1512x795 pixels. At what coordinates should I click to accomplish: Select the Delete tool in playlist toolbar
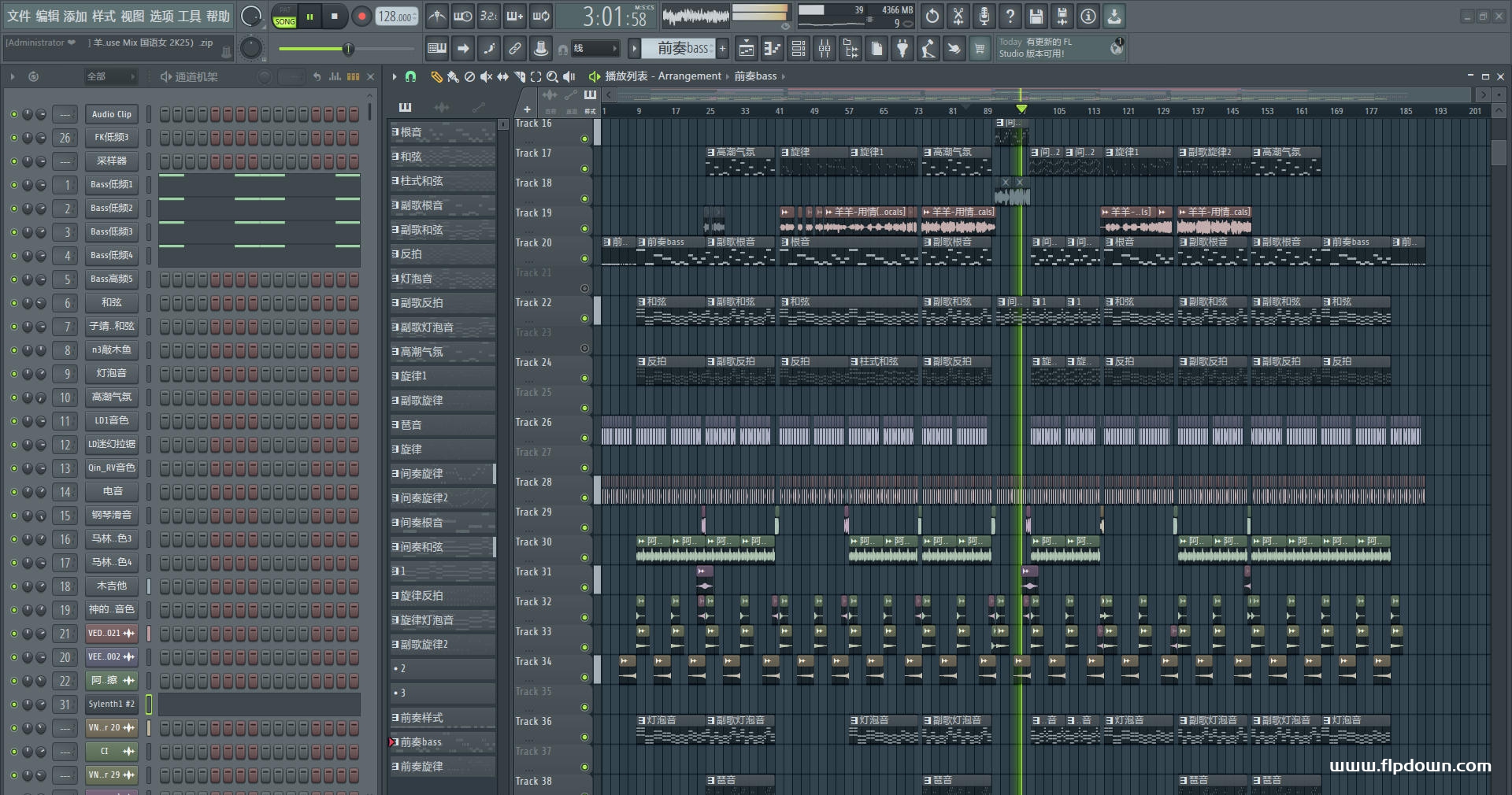tap(469, 76)
